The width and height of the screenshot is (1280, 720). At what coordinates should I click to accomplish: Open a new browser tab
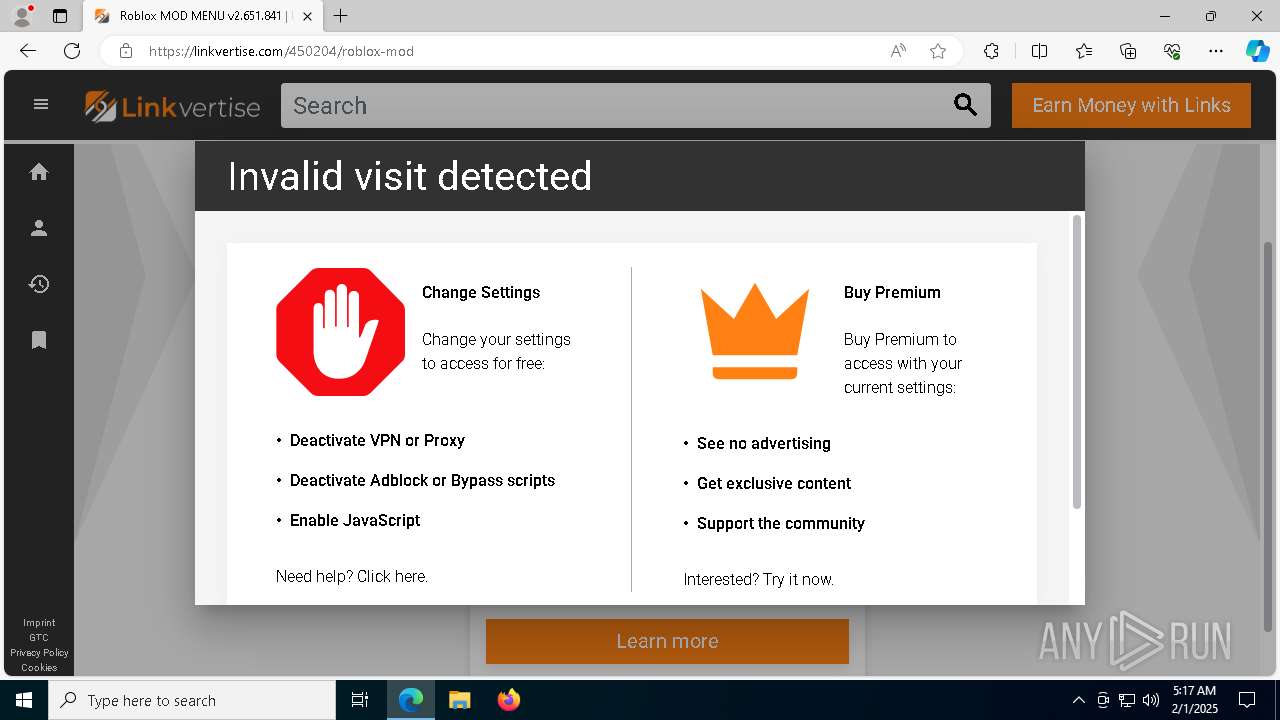coord(340,16)
